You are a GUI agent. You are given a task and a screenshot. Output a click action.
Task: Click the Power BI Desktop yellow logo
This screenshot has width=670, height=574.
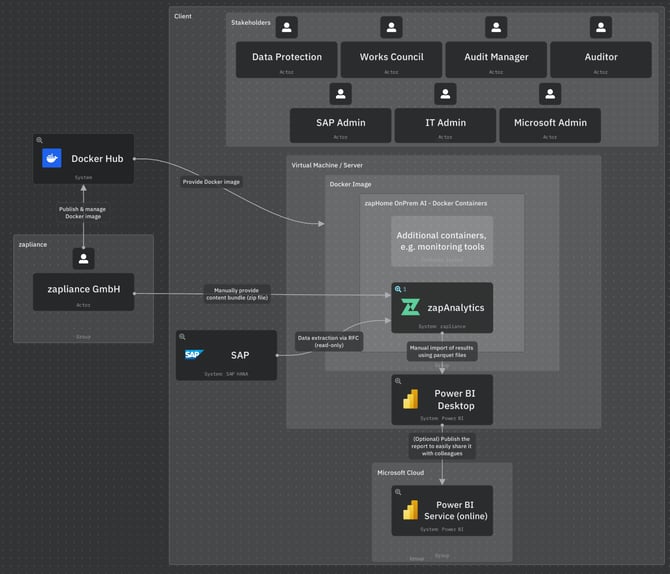click(410, 399)
